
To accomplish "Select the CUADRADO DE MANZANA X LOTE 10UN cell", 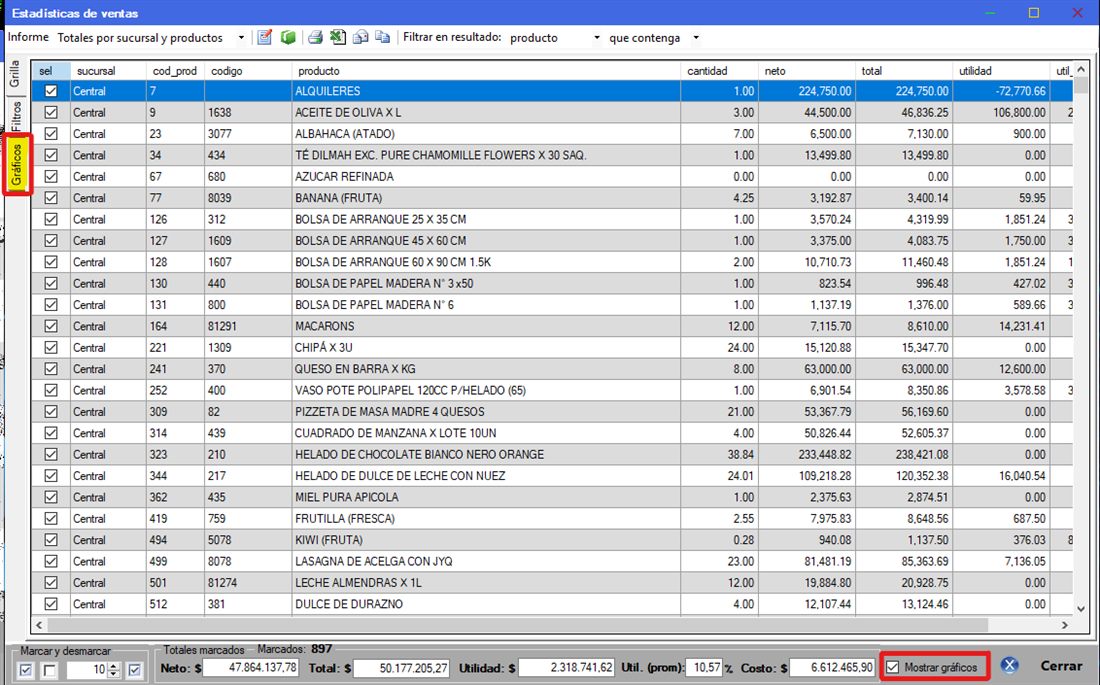I will [x=485, y=433].
